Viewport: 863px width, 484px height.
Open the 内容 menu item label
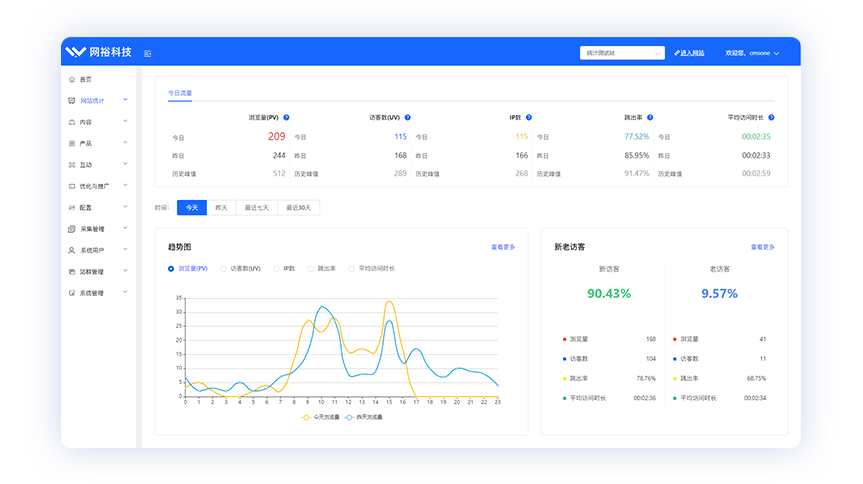pos(86,122)
